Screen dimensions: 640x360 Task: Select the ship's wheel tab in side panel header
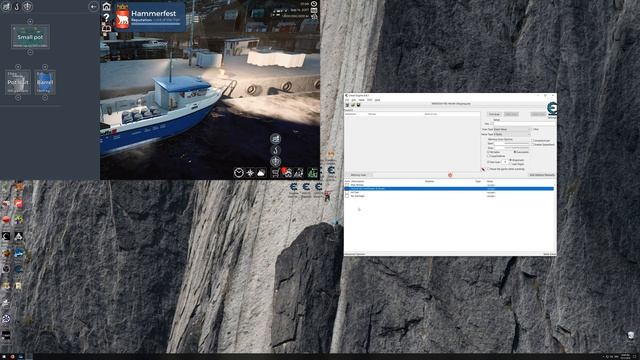coord(27,6)
